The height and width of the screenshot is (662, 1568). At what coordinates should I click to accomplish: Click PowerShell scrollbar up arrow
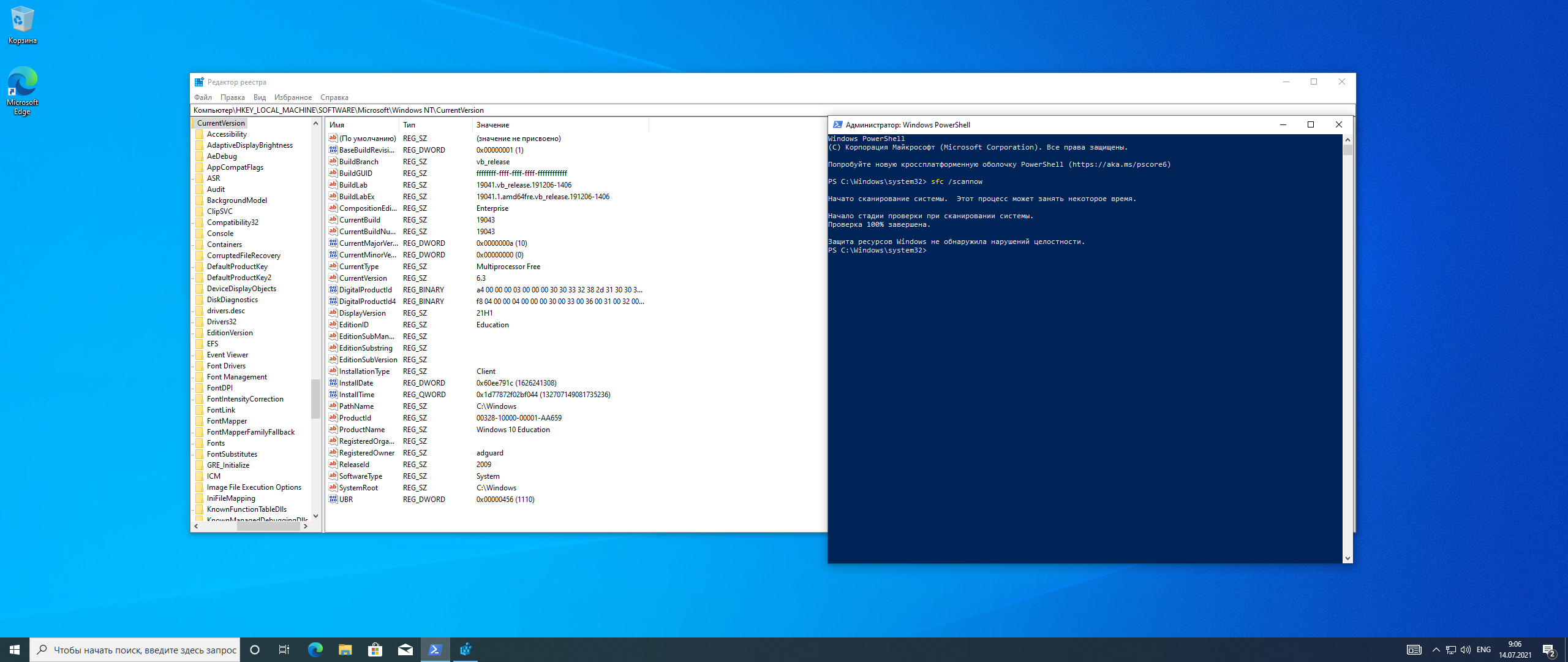pyautogui.click(x=1347, y=140)
